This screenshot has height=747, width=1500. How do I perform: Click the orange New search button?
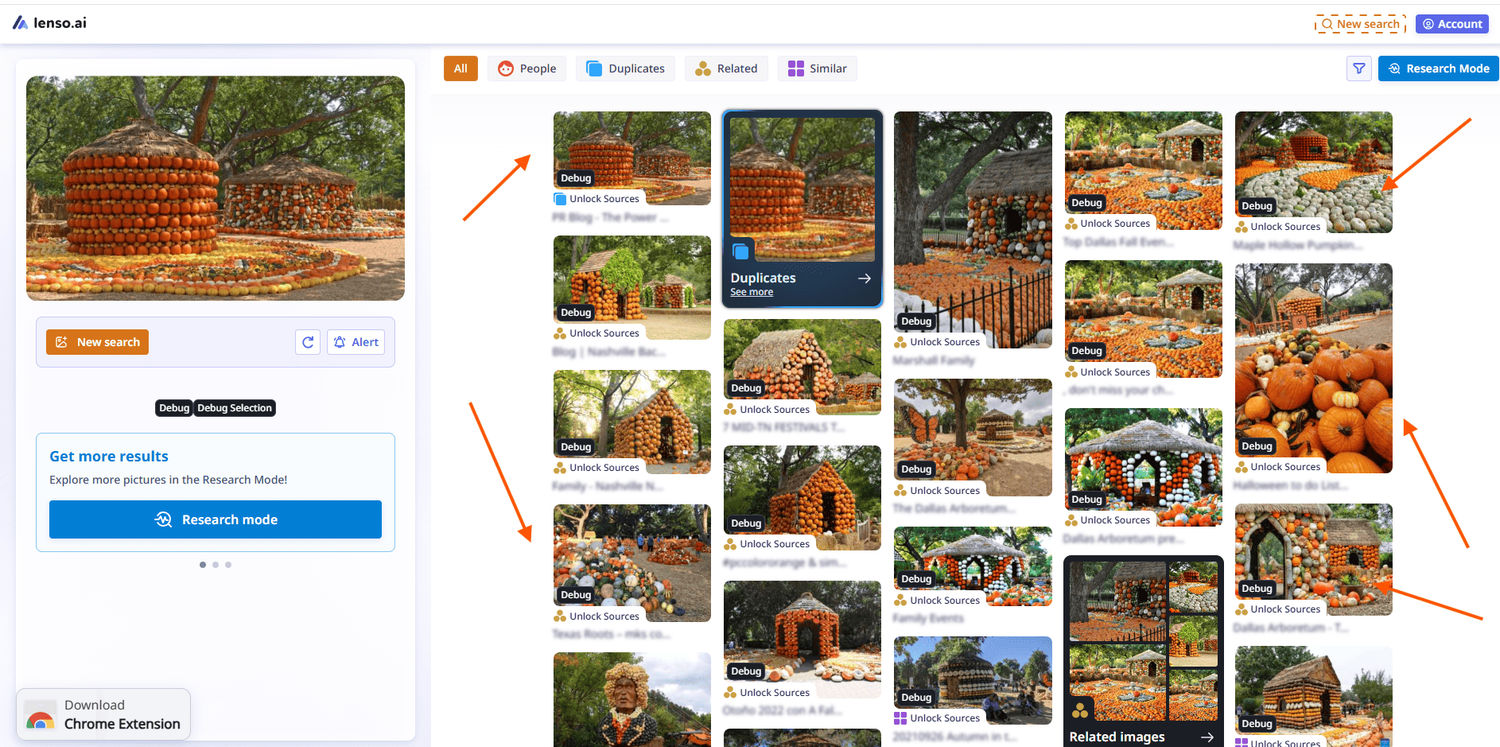click(x=97, y=342)
